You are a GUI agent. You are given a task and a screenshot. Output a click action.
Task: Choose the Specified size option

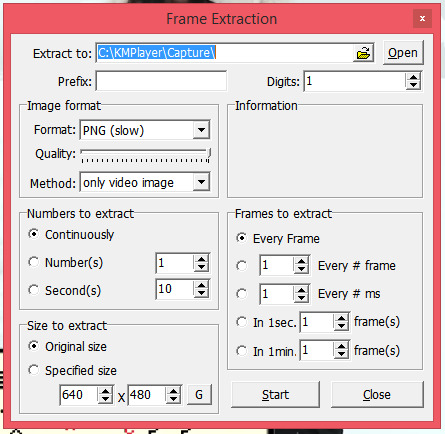coord(34,370)
